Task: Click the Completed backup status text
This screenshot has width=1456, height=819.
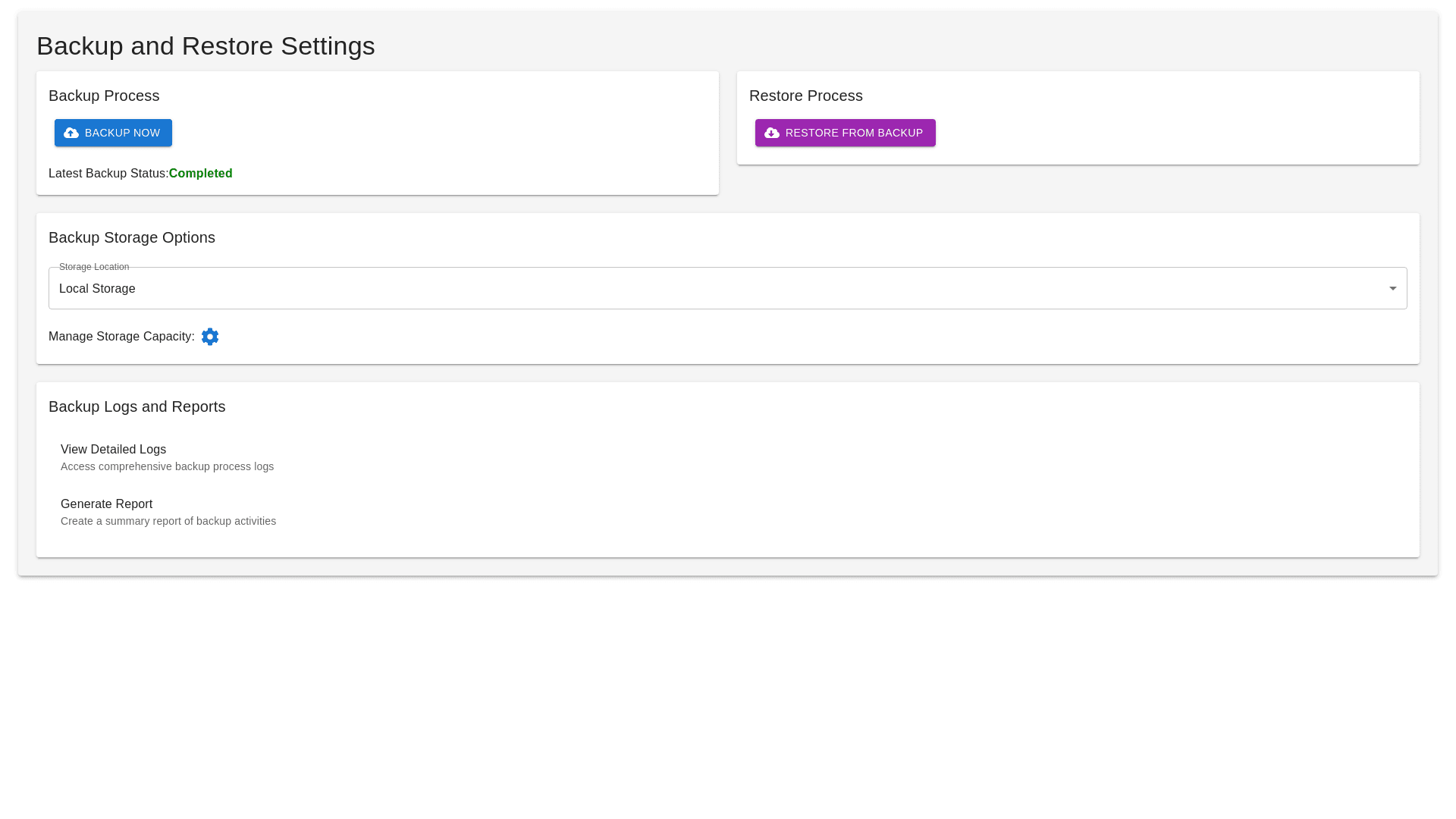Action: pos(200,174)
